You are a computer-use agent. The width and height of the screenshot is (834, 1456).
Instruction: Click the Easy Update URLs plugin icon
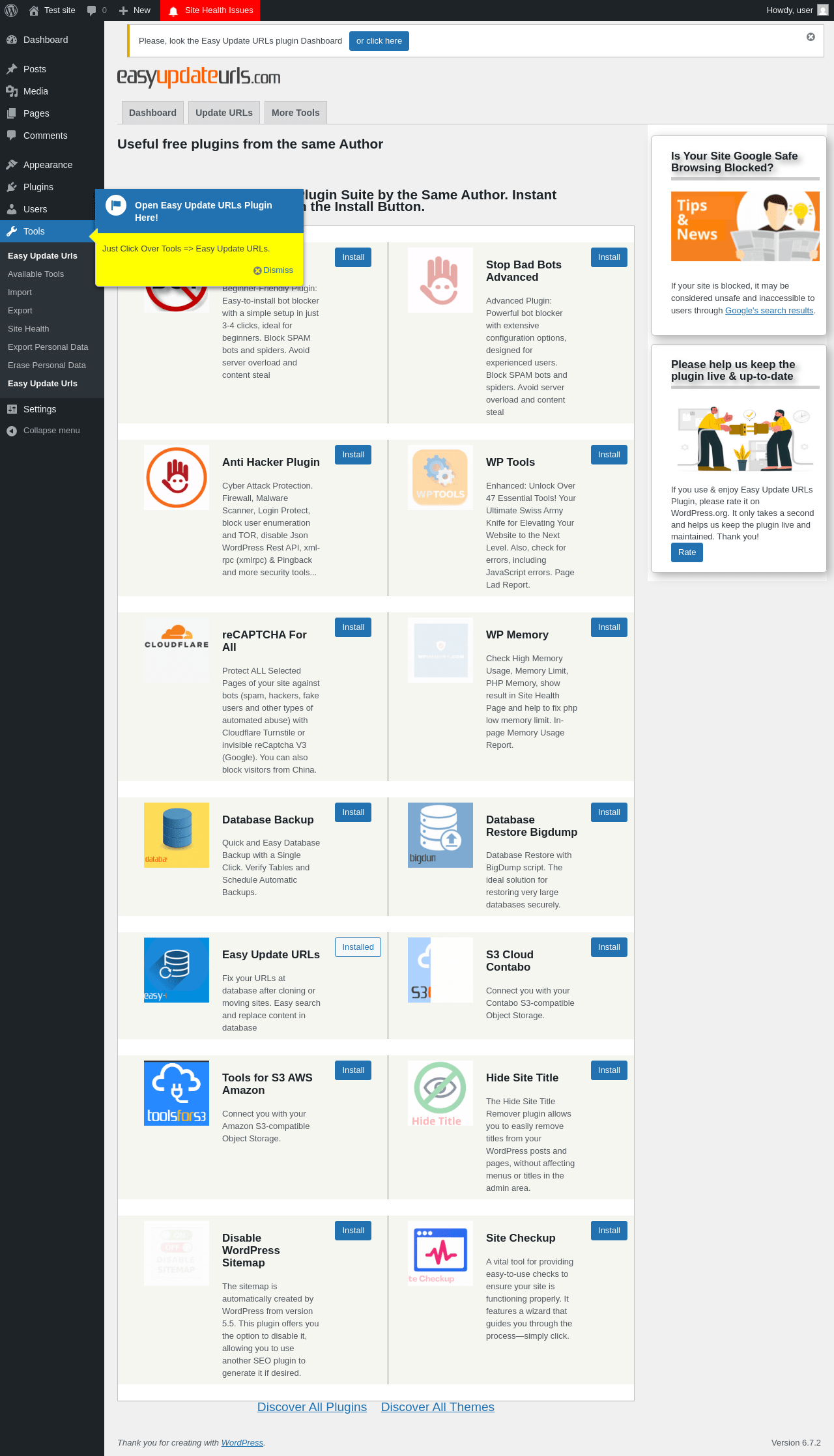click(177, 970)
